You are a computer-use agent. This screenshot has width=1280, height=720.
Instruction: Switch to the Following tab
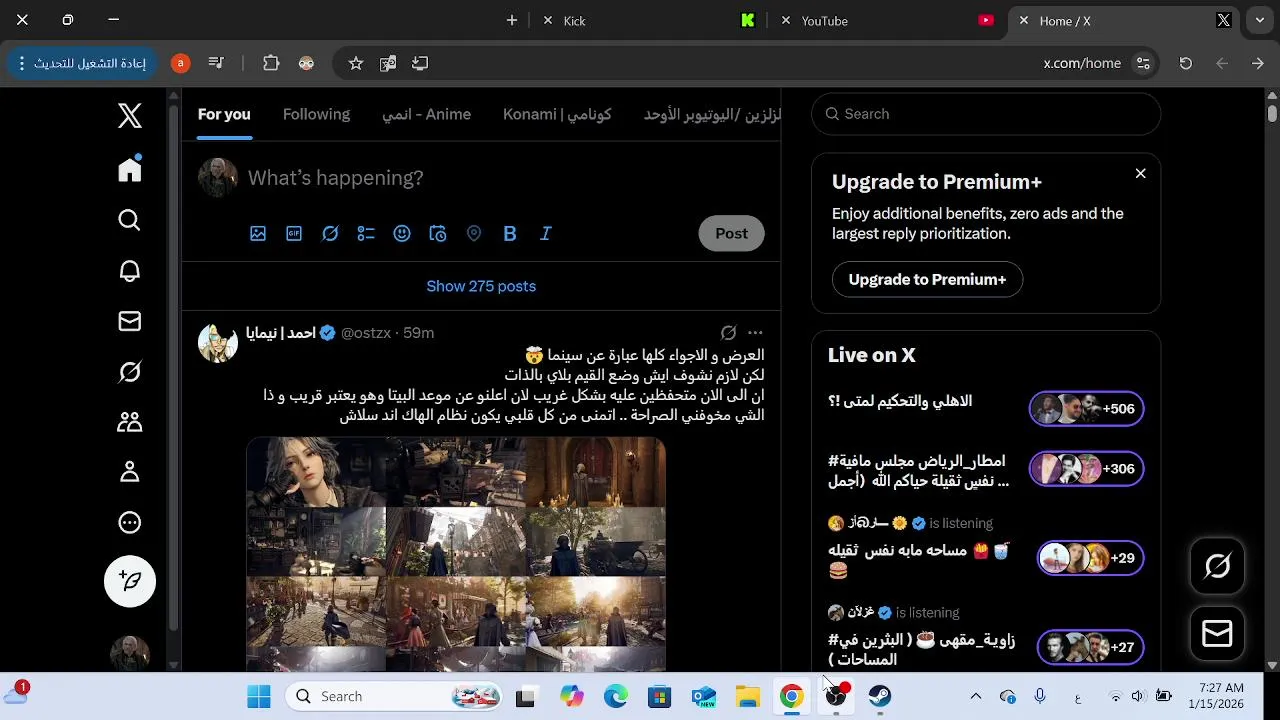click(x=316, y=114)
